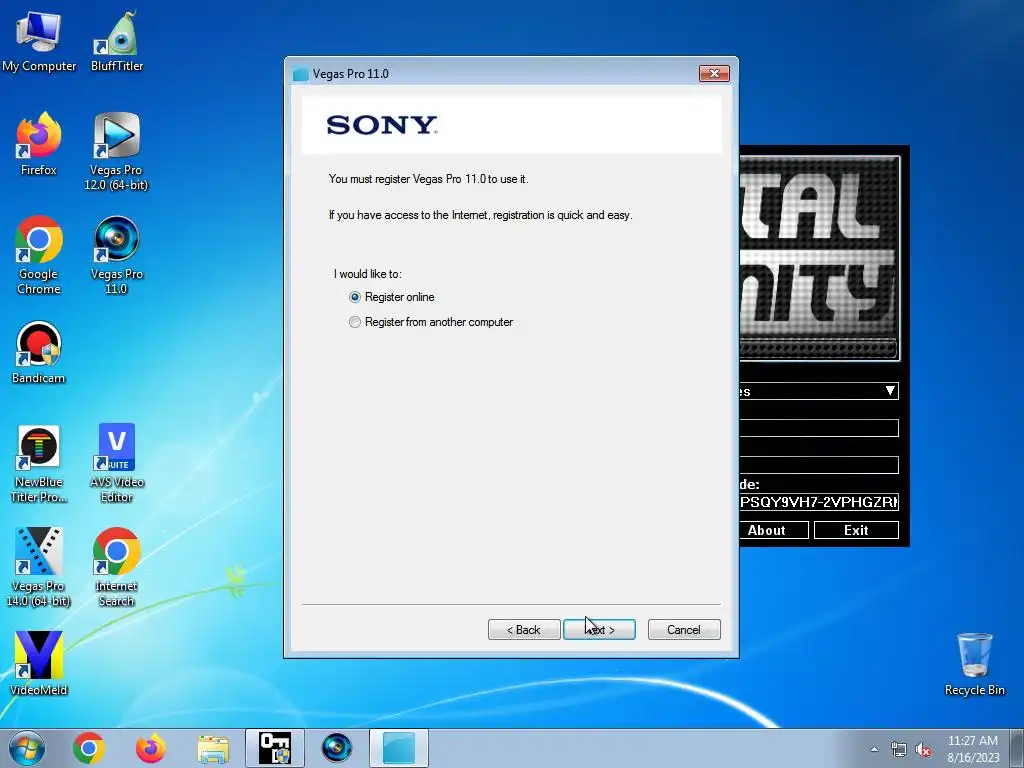Open NewBlue Titler Pro shortcut
The image size is (1024, 768).
point(39,464)
